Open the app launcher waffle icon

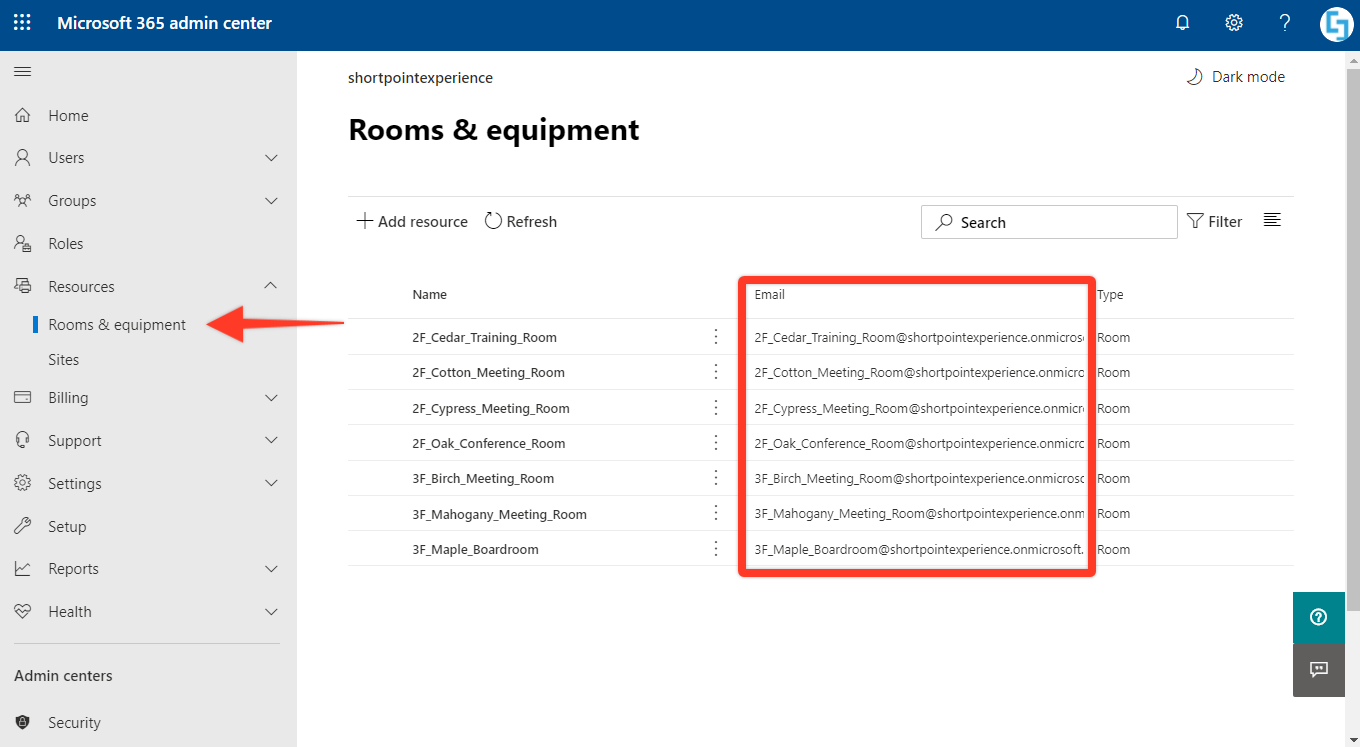click(22, 23)
